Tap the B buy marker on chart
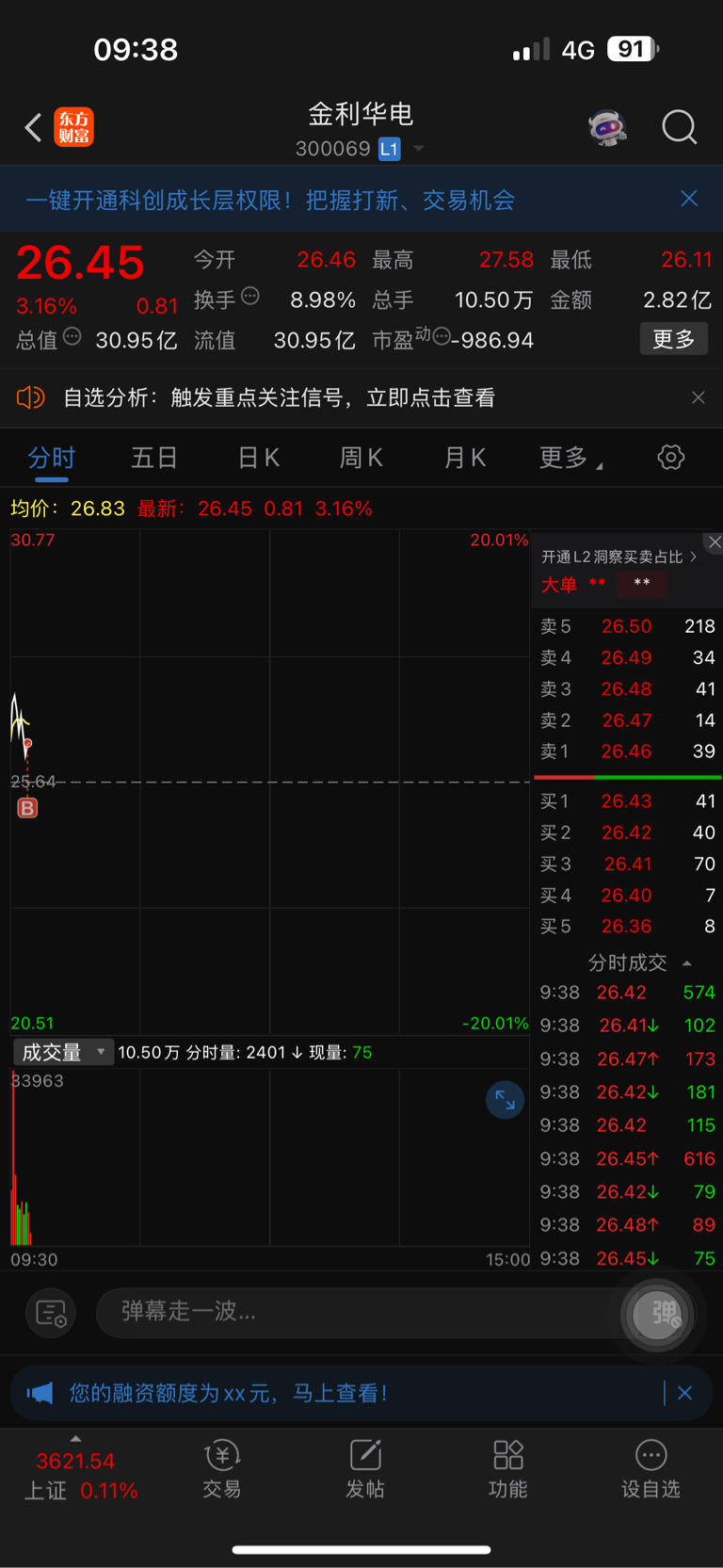Image resolution: width=723 pixels, height=1568 pixels. click(x=27, y=807)
